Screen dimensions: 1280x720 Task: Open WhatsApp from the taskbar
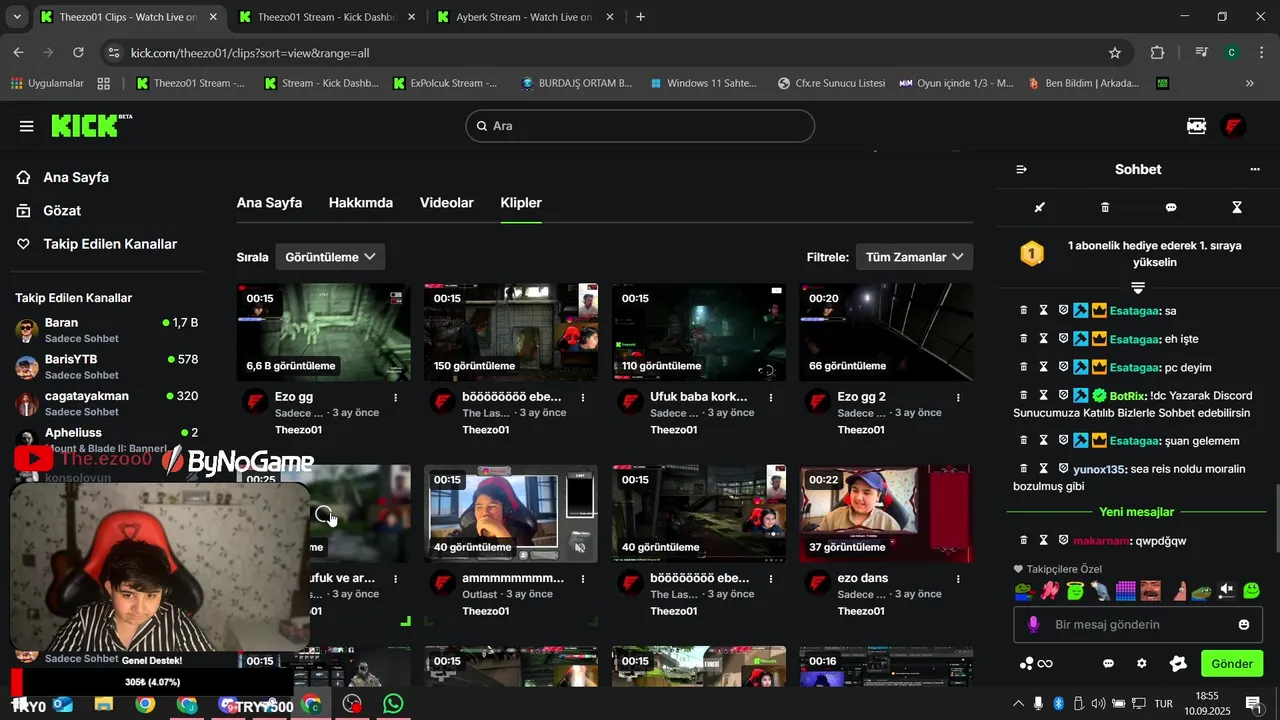coord(393,704)
